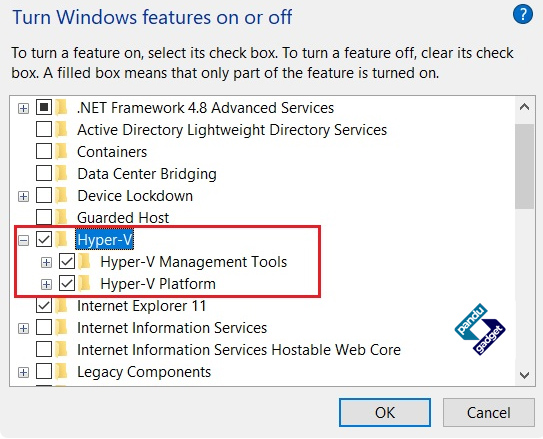Toggle the Hyper-V Management Tools checkbox
This screenshot has height=439, width=543.
click(67, 262)
